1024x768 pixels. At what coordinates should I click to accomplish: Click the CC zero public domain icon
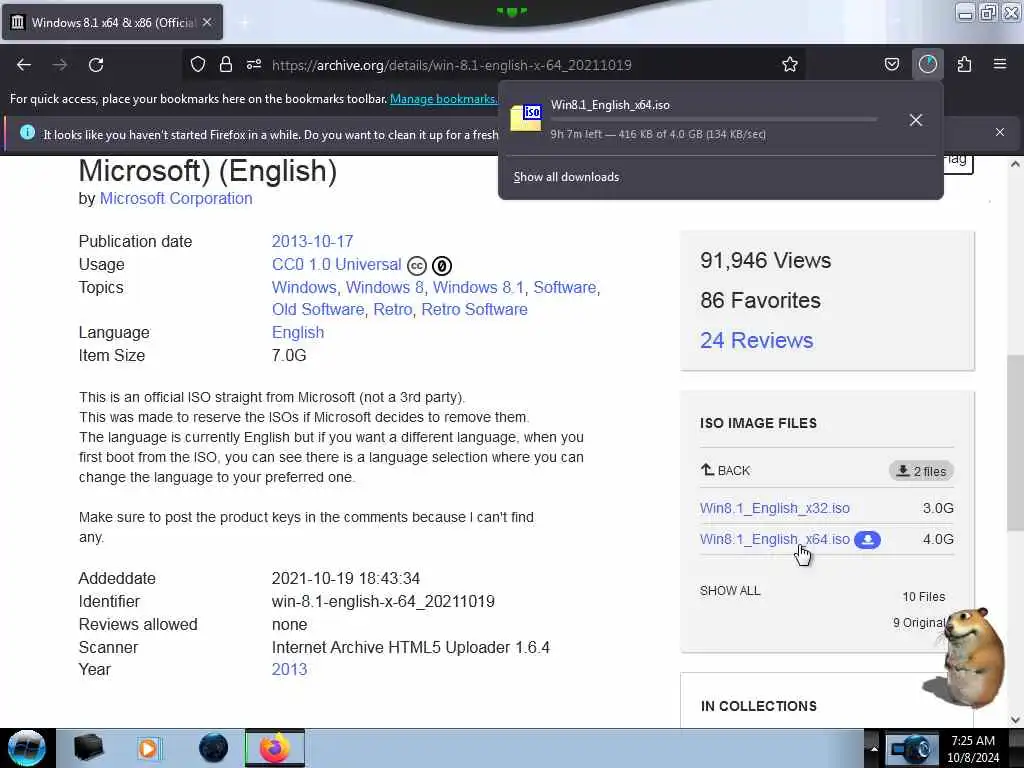tap(442, 266)
